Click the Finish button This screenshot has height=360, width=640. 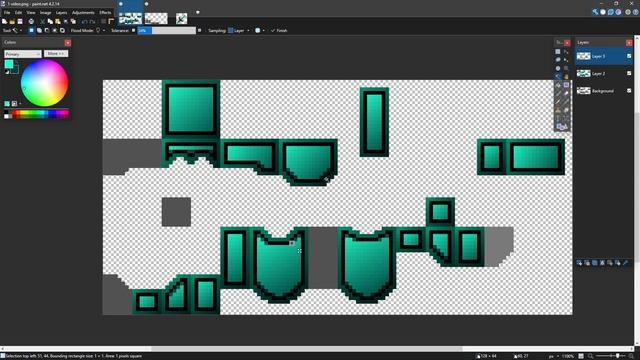[x=279, y=30]
